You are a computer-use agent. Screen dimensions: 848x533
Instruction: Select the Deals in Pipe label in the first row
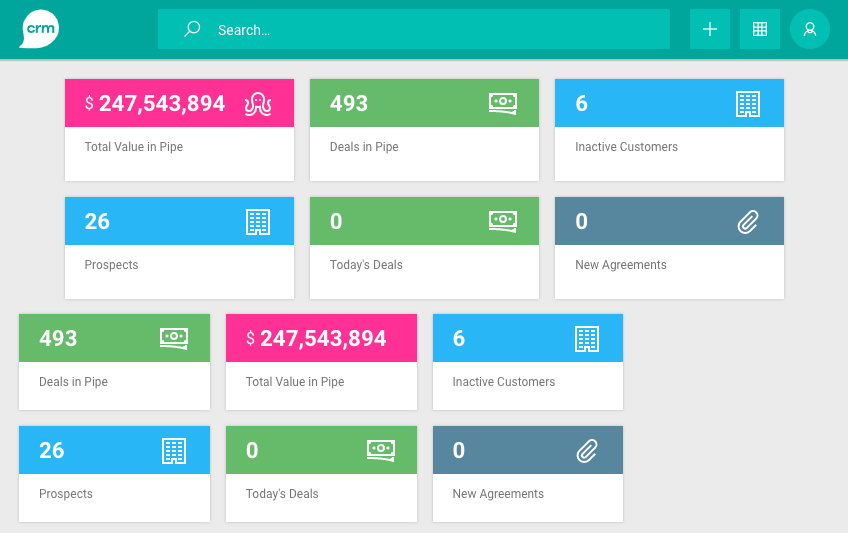(x=364, y=147)
